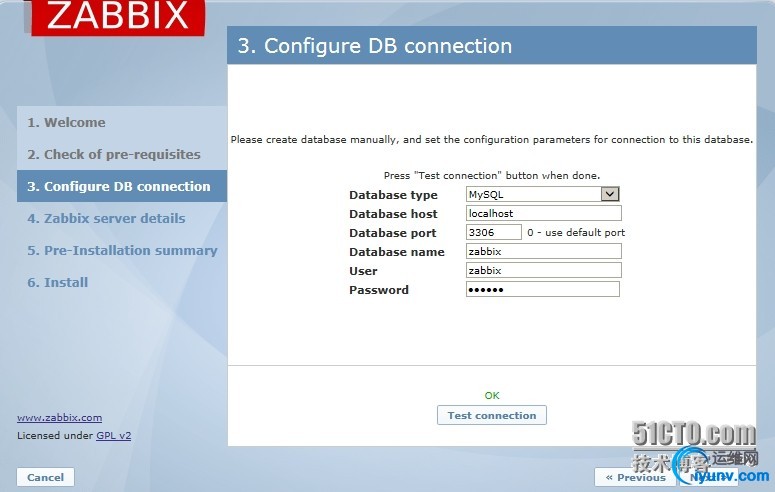Click the Database port label

coord(392,233)
